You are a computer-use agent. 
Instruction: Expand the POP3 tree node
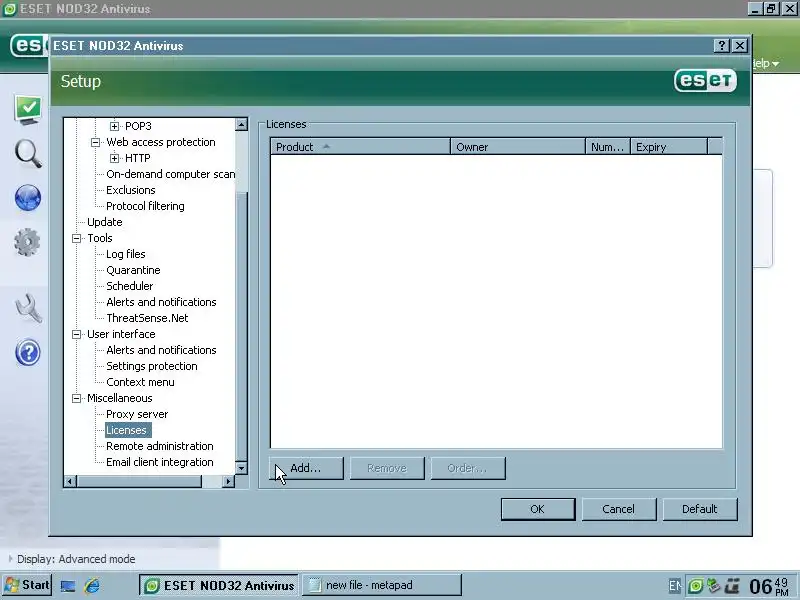(114, 126)
